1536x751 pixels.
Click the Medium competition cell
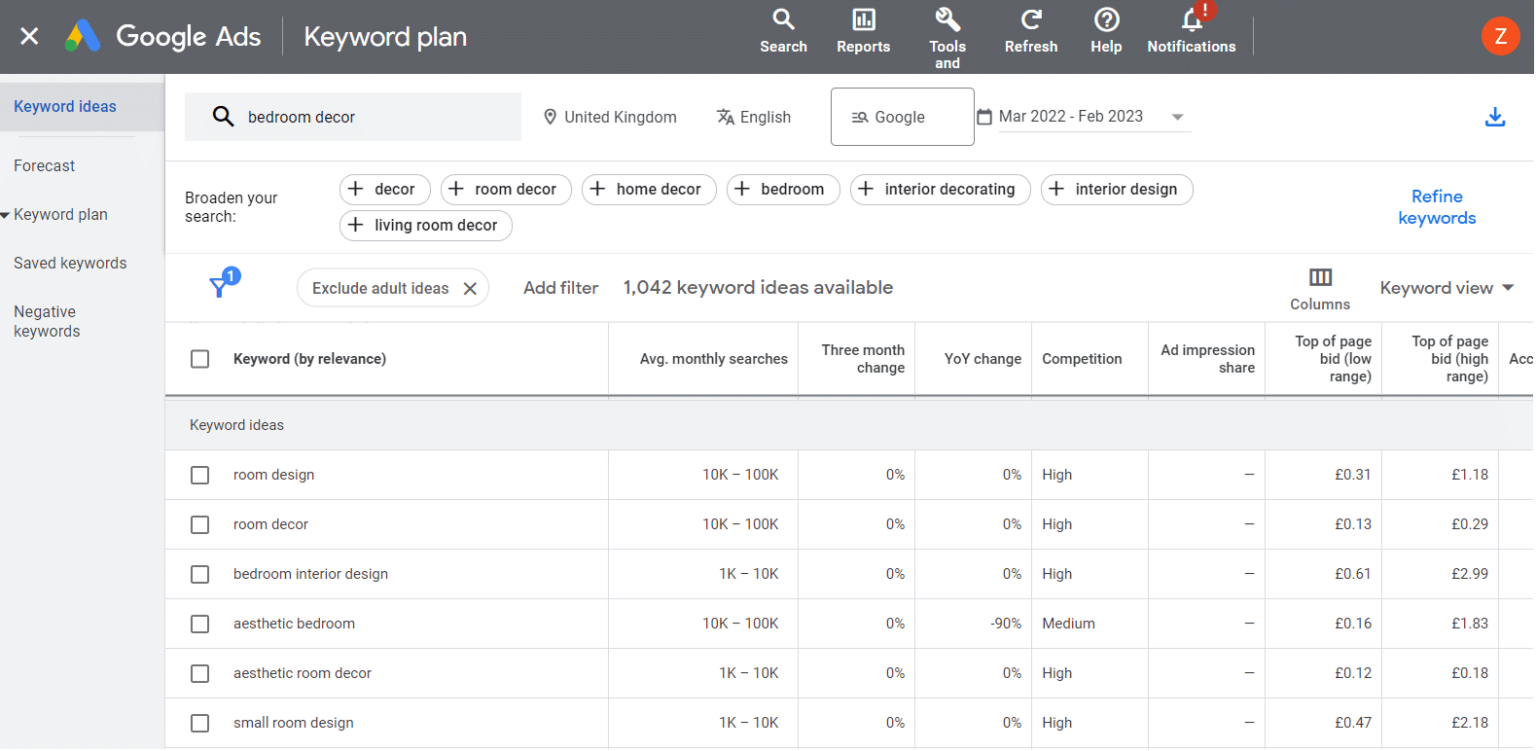(x=1068, y=624)
